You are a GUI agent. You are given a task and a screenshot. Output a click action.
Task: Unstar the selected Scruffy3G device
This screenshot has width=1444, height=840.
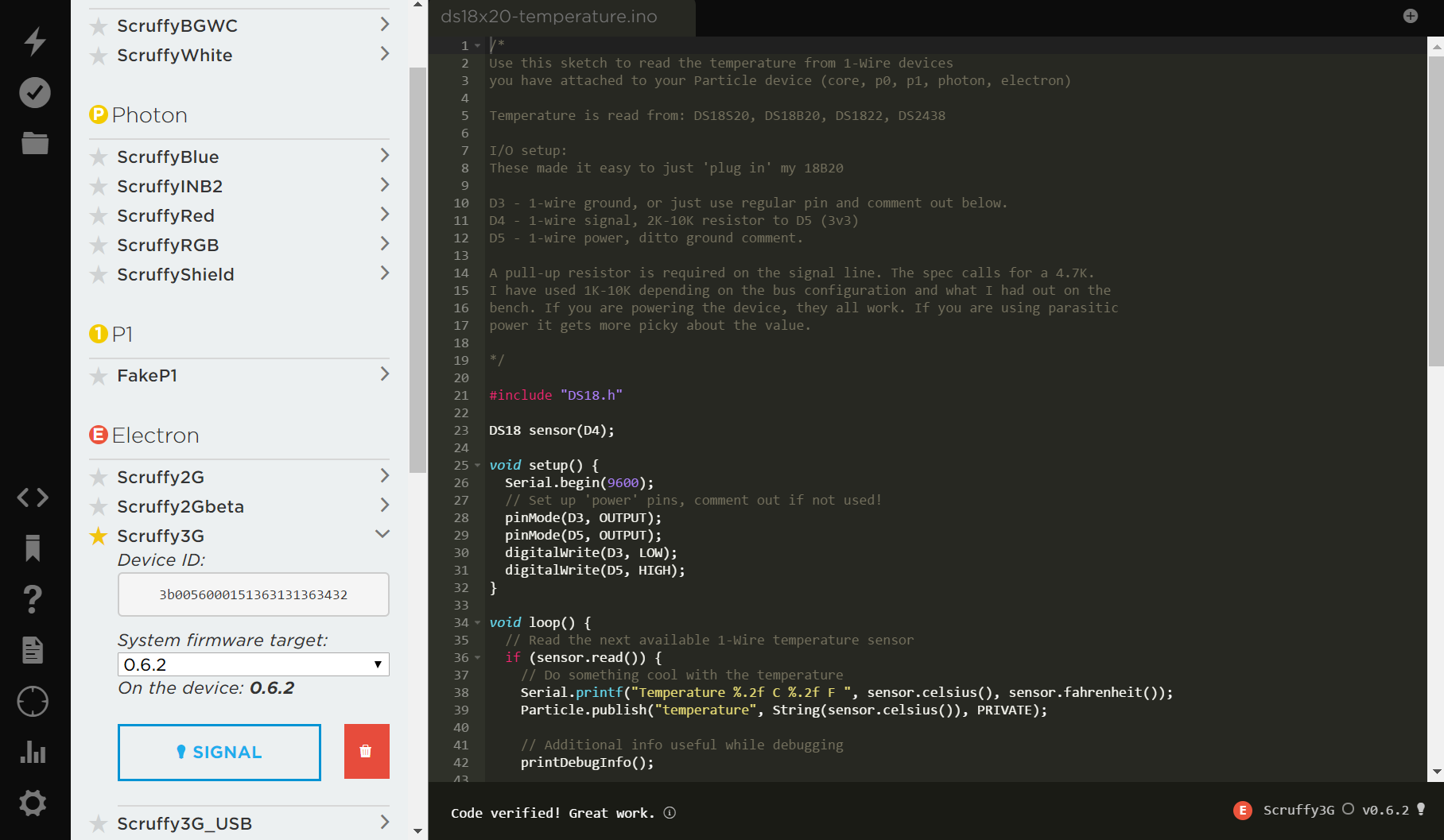click(99, 536)
